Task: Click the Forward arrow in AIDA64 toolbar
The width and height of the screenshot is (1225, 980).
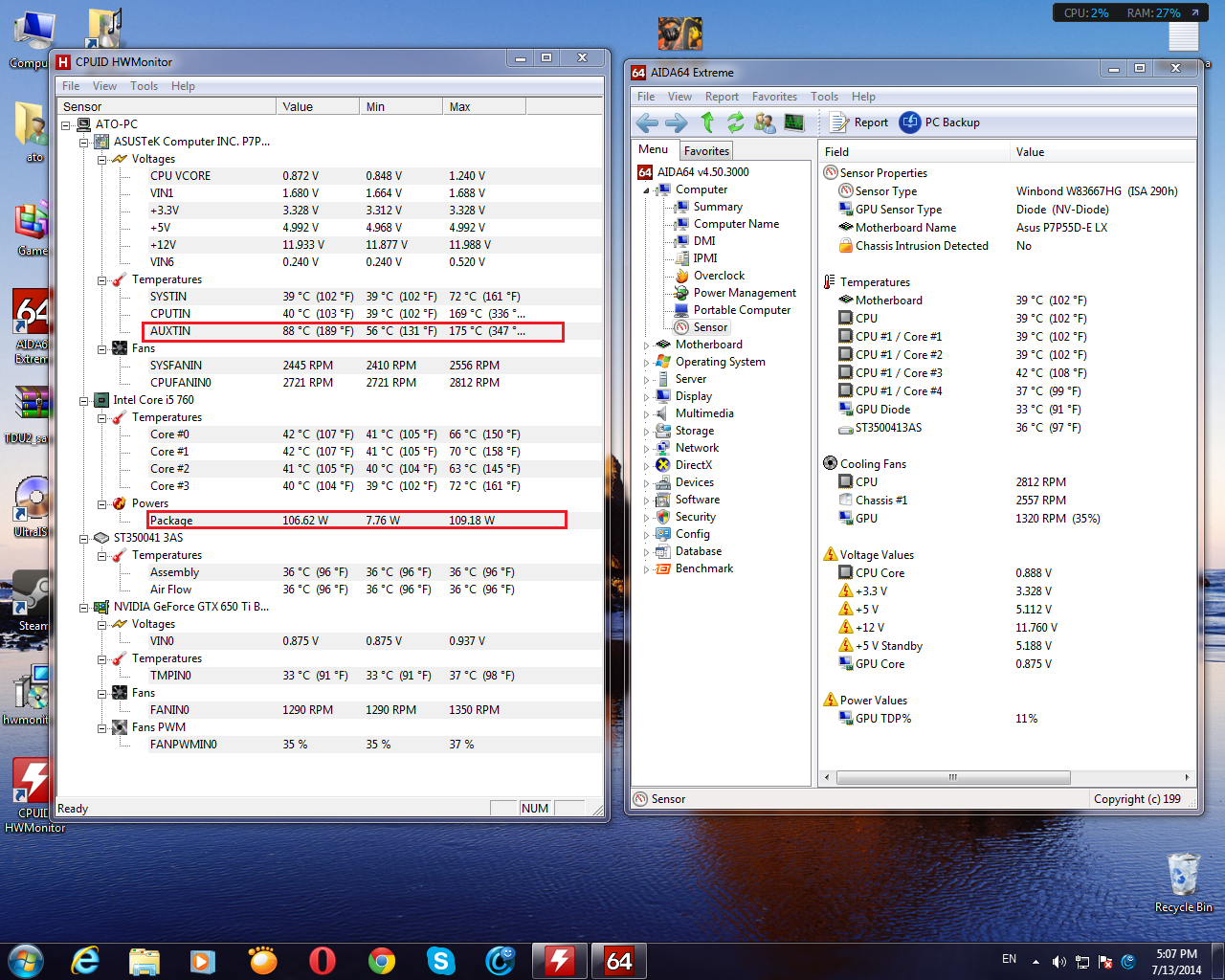Action: (x=676, y=122)
